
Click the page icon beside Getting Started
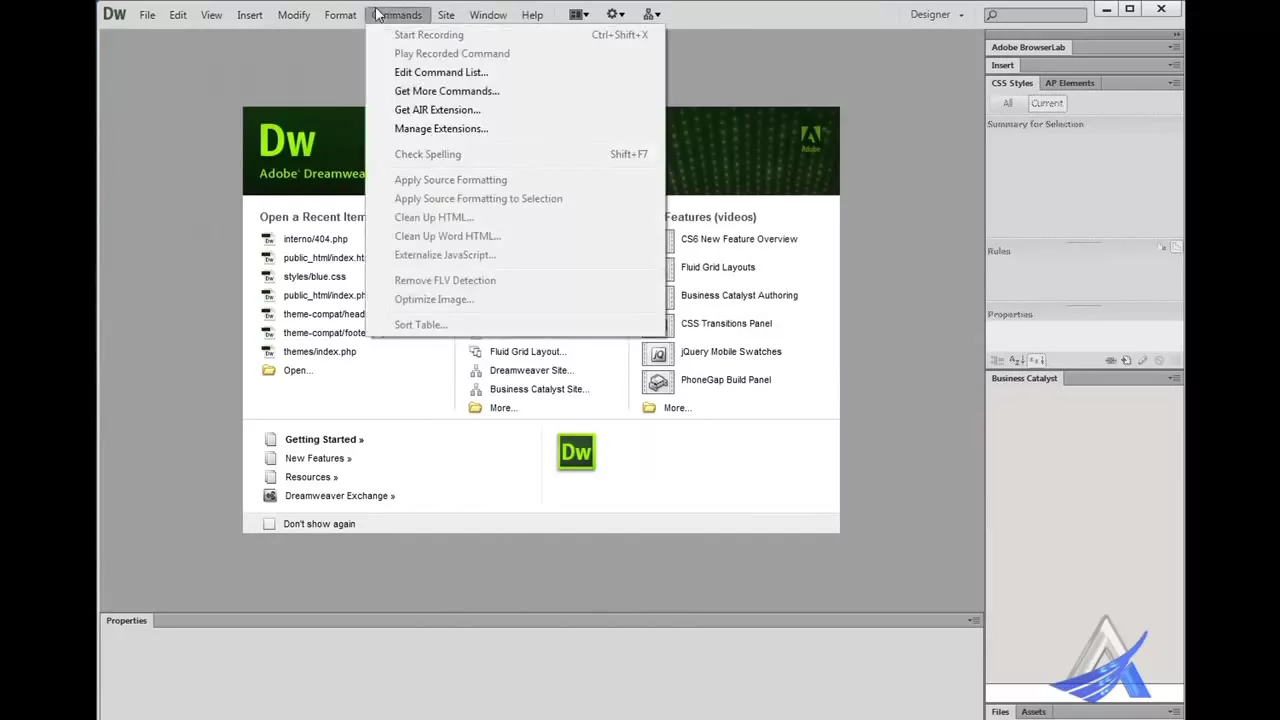270,440
